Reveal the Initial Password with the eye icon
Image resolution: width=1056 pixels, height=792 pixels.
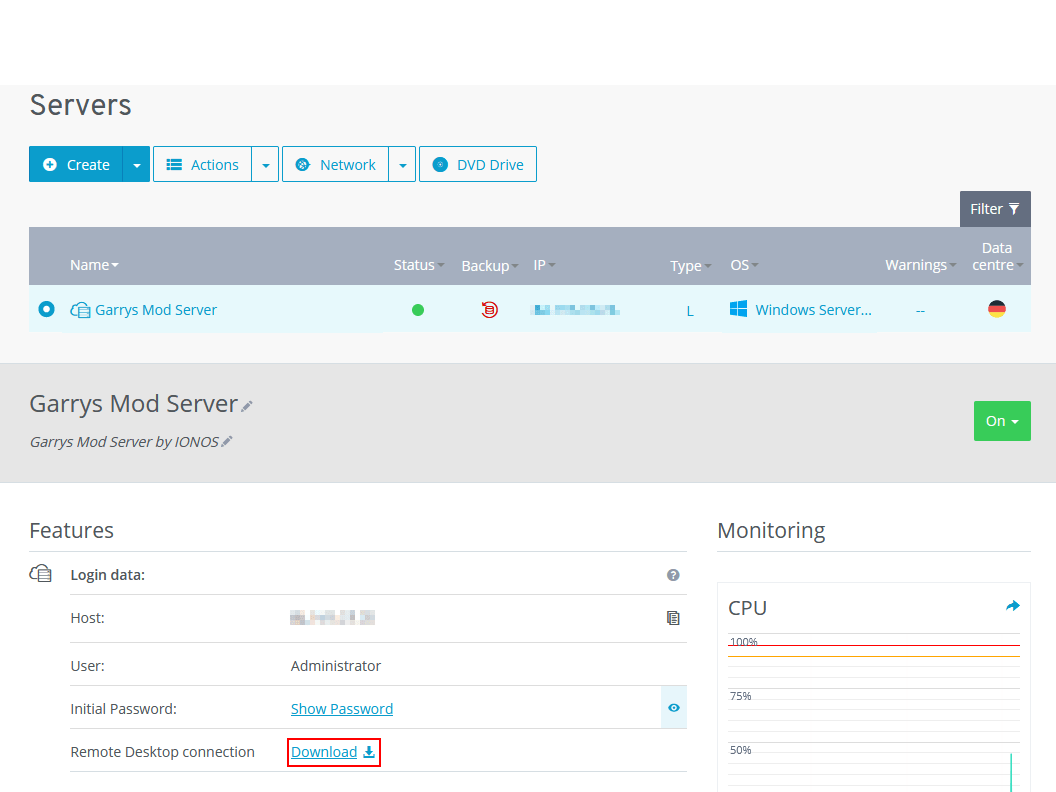673,708
